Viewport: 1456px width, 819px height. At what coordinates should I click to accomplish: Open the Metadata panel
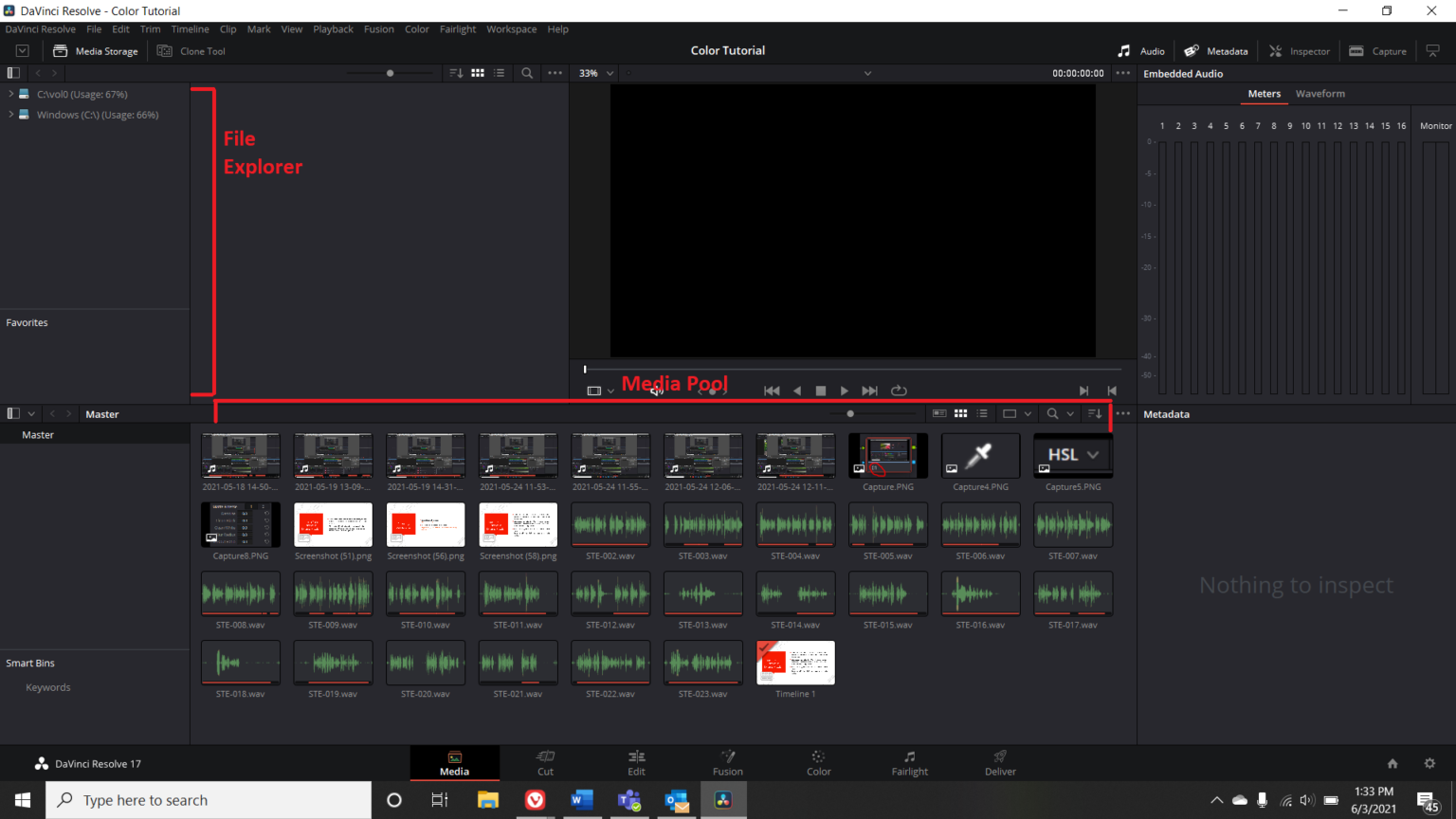pyautogui.click(x=1216, y=51)
